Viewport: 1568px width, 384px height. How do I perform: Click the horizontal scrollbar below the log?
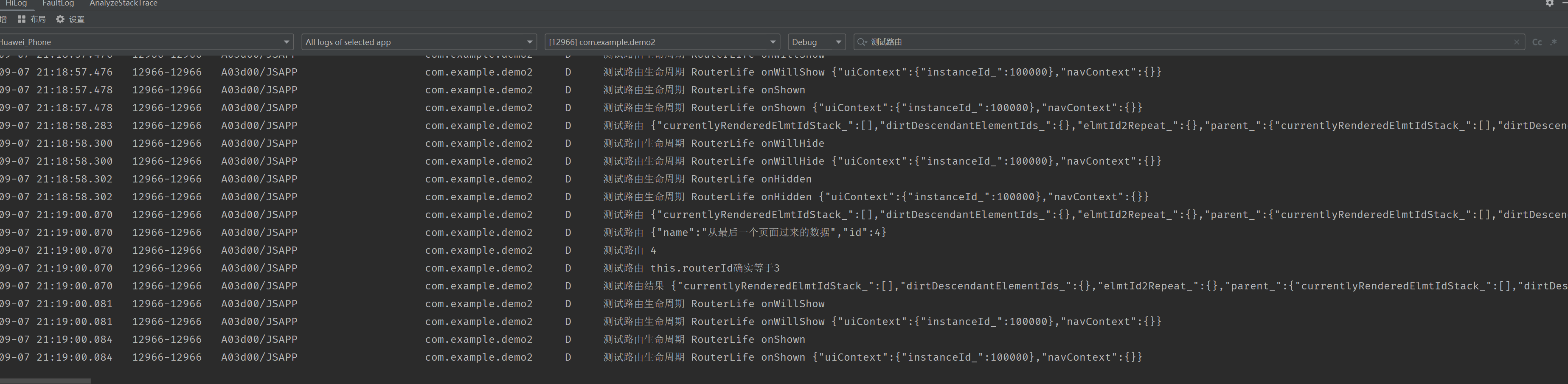click(x=45, y=381)
